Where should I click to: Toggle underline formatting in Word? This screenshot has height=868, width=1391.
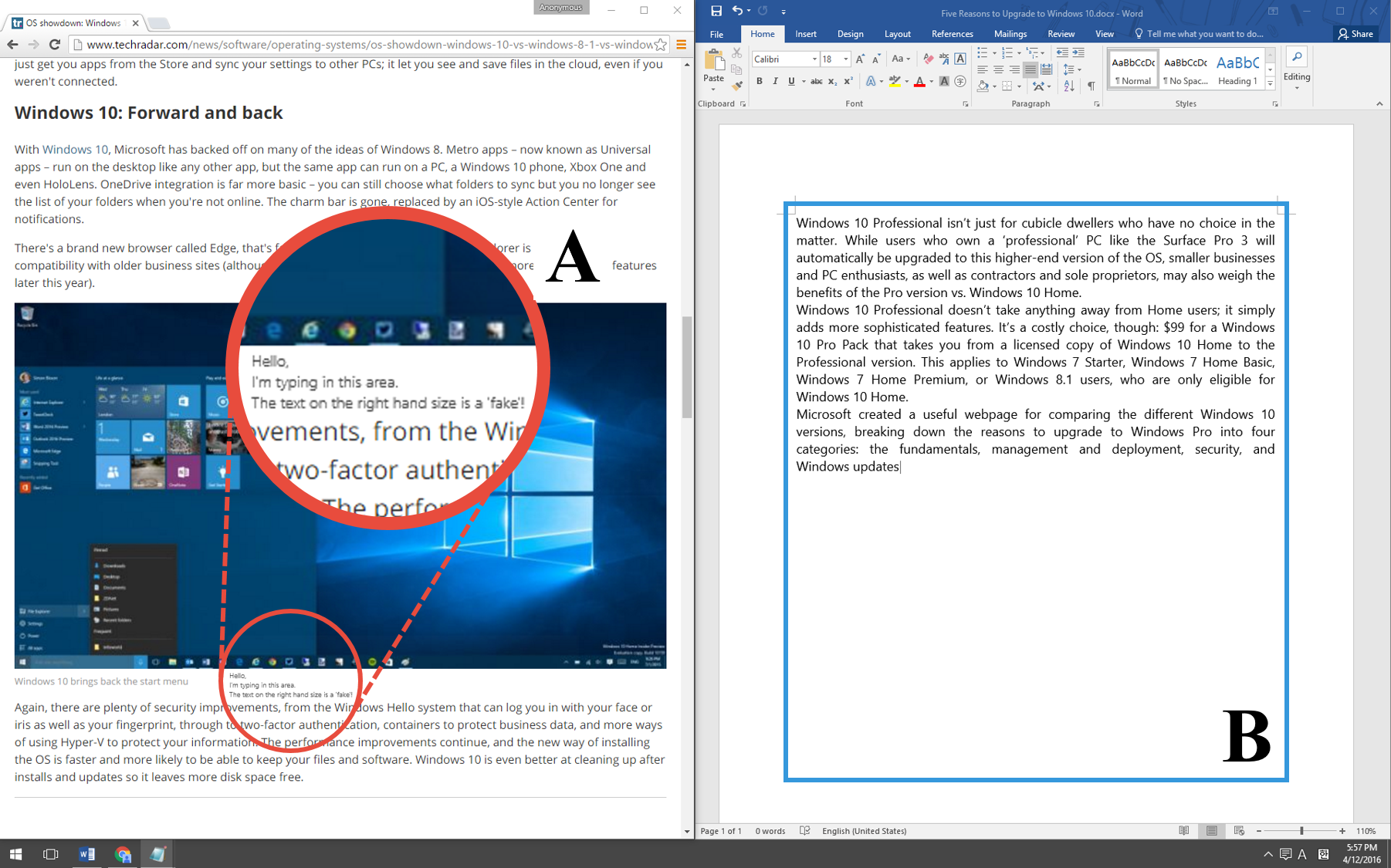[x=791, y=81]
